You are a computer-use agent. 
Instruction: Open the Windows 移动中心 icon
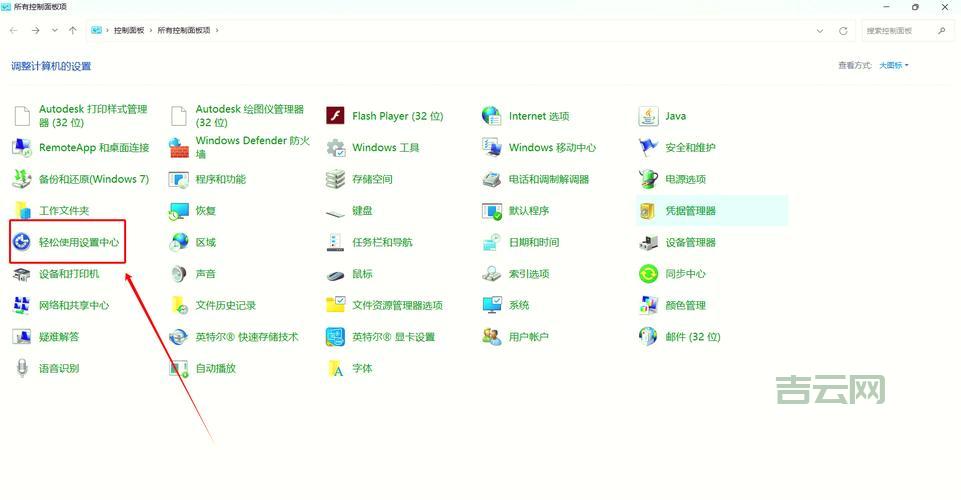492,147
